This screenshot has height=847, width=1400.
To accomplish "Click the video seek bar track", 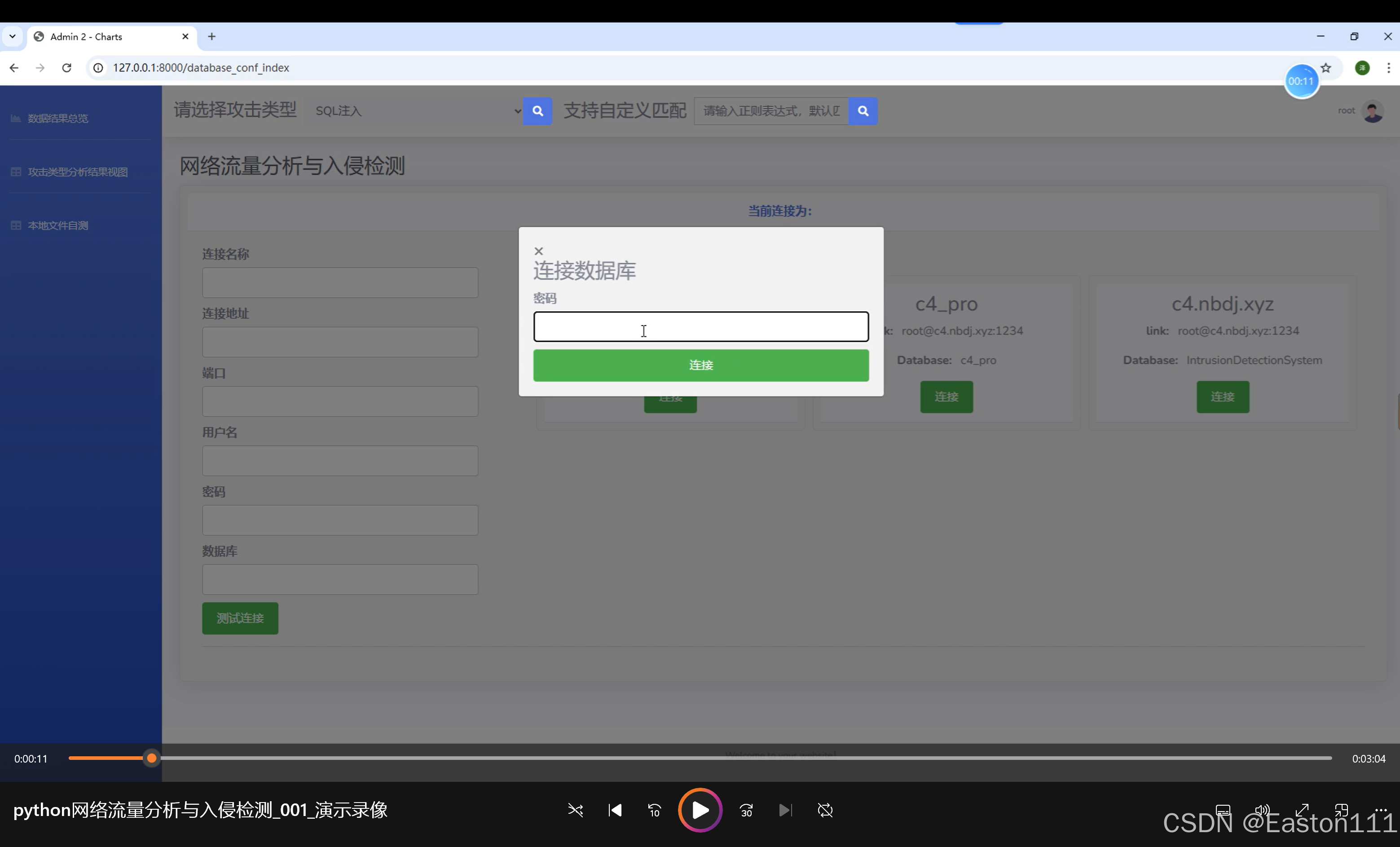I will coord(700,758).
